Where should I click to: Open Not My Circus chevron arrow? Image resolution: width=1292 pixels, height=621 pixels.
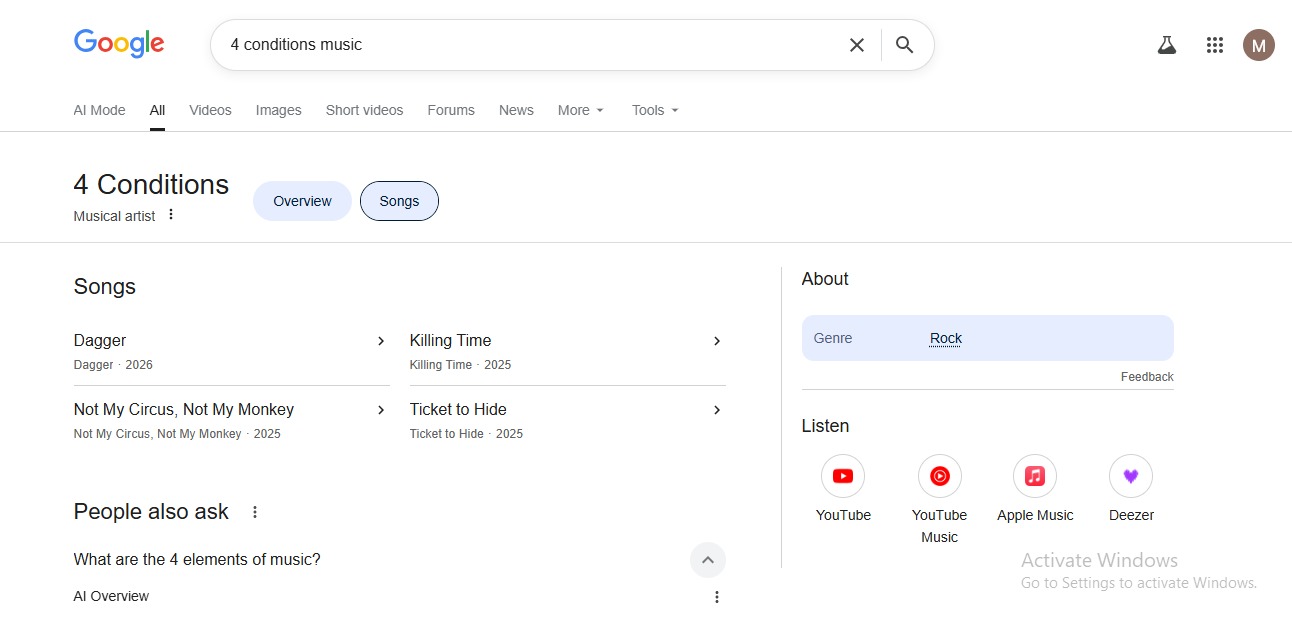381,410
